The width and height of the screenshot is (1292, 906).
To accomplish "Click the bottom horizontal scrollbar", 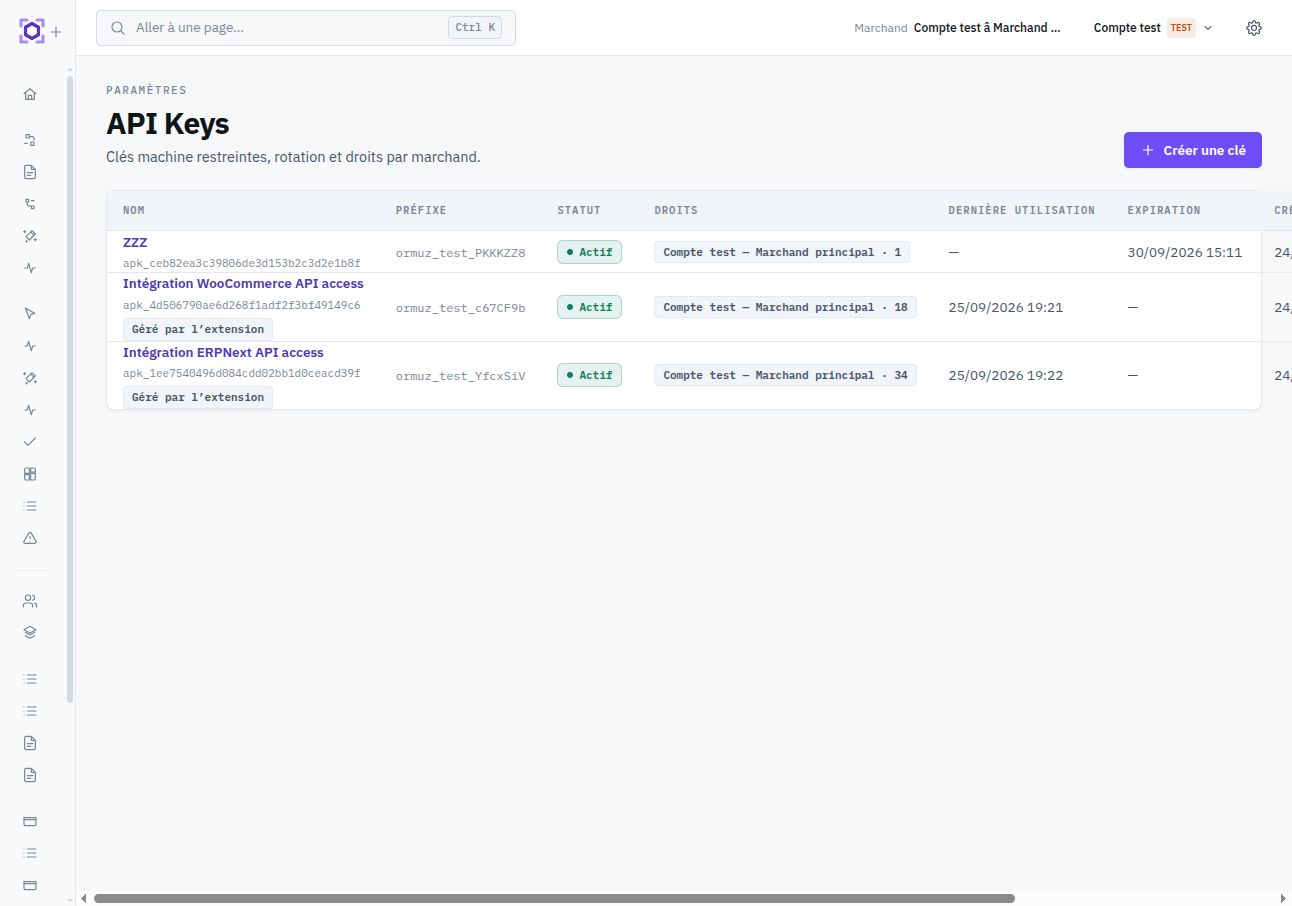I will point(554,898).
